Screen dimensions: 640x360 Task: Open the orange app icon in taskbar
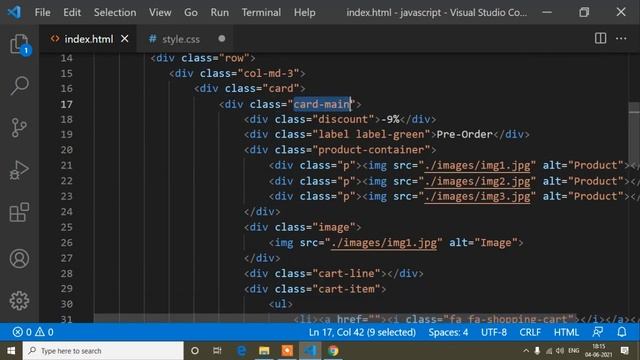click(x=287, y=351)
